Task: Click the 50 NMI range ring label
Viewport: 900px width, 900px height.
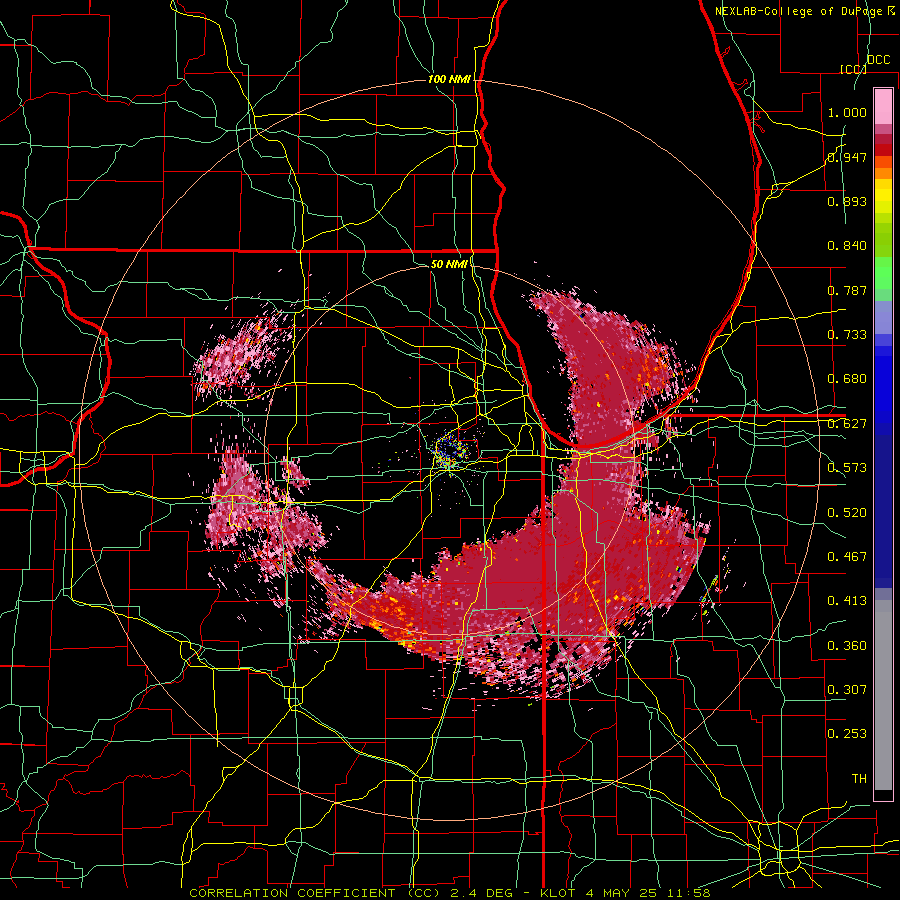Action: (x=449, y=265)
